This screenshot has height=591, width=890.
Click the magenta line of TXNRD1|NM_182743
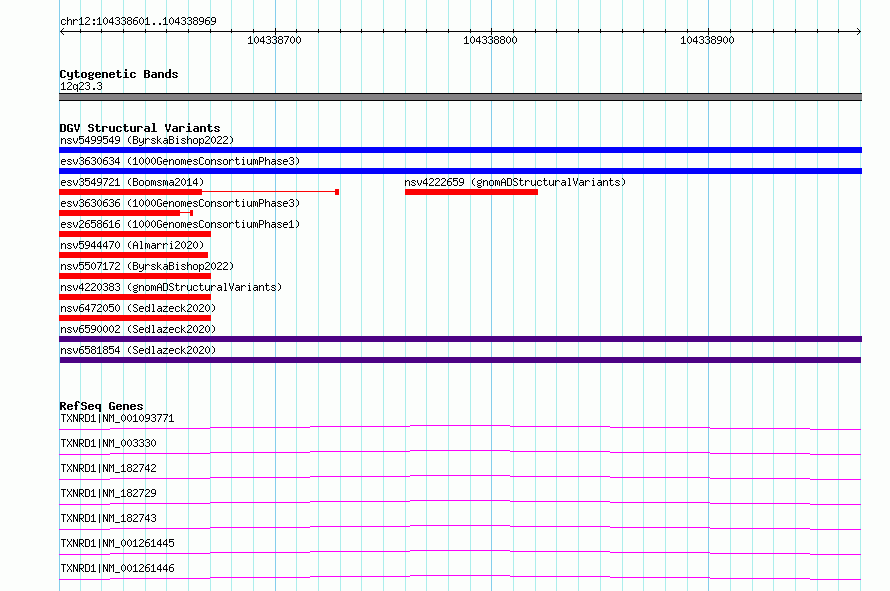[460, 527]
